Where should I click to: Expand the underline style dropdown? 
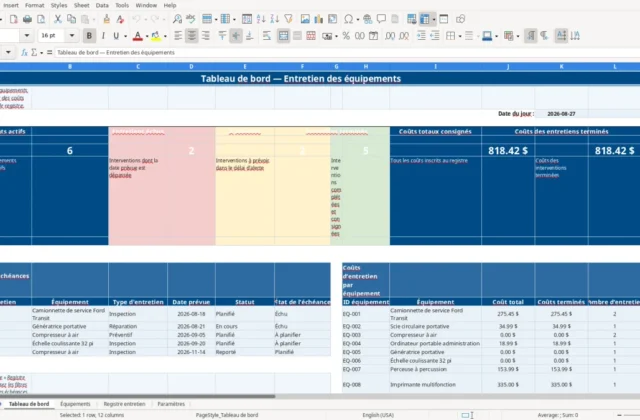[x=125, y=36]
